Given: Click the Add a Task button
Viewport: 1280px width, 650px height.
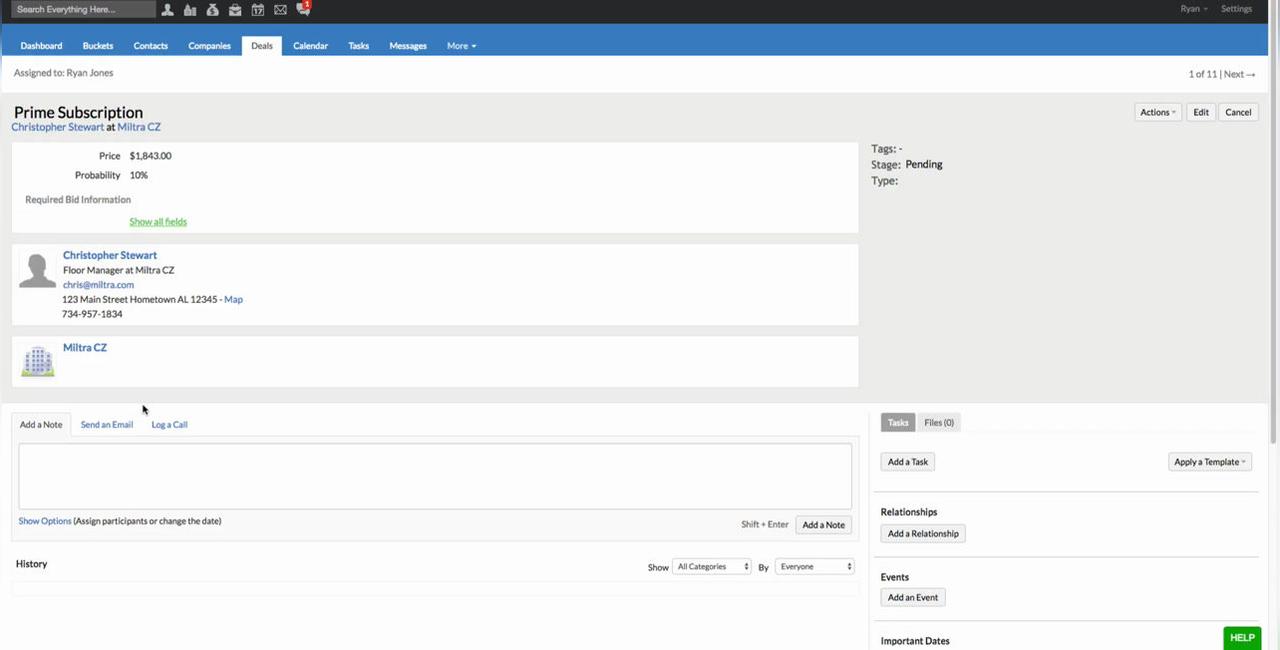Looking at the screenshot, I should pos(908,462).
